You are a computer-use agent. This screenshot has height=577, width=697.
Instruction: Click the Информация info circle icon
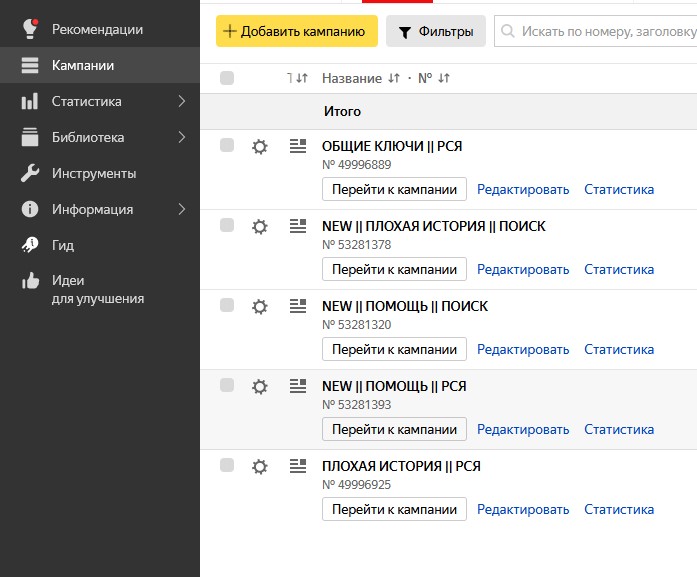(x=30, y=209)
